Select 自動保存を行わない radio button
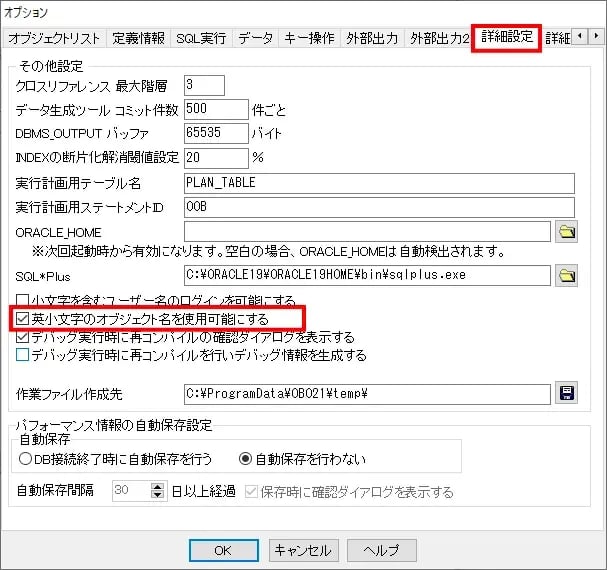The image size is (607, 570). pos(244,459)
